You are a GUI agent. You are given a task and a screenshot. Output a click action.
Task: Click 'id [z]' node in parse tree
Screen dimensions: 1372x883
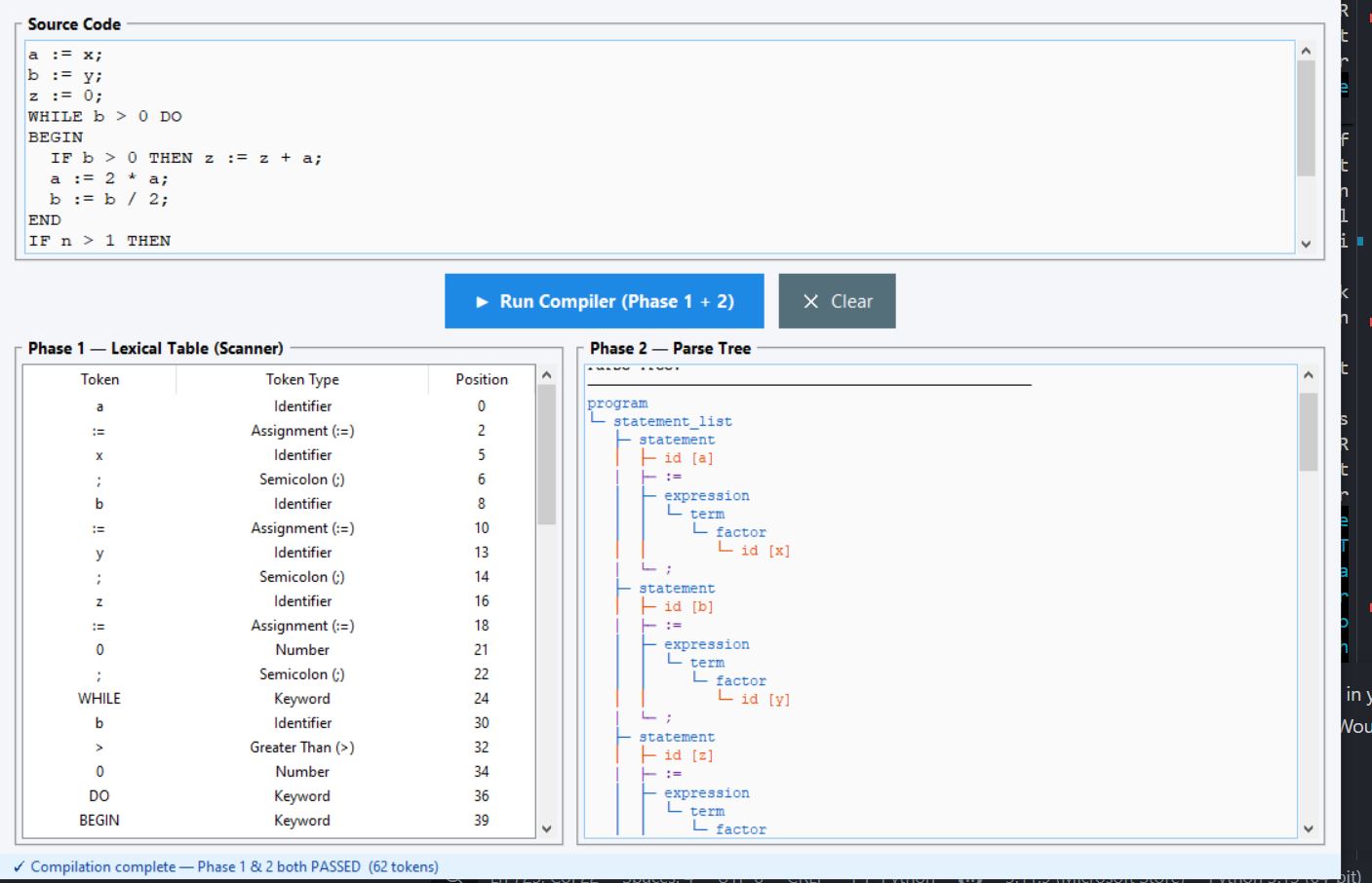tap(688, 755)
